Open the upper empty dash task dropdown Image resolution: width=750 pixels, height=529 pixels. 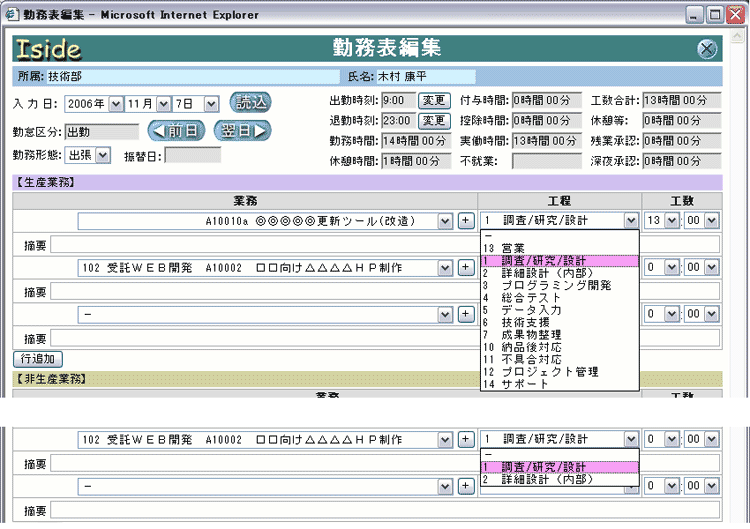pyautogui.click(x=445, y=315)
